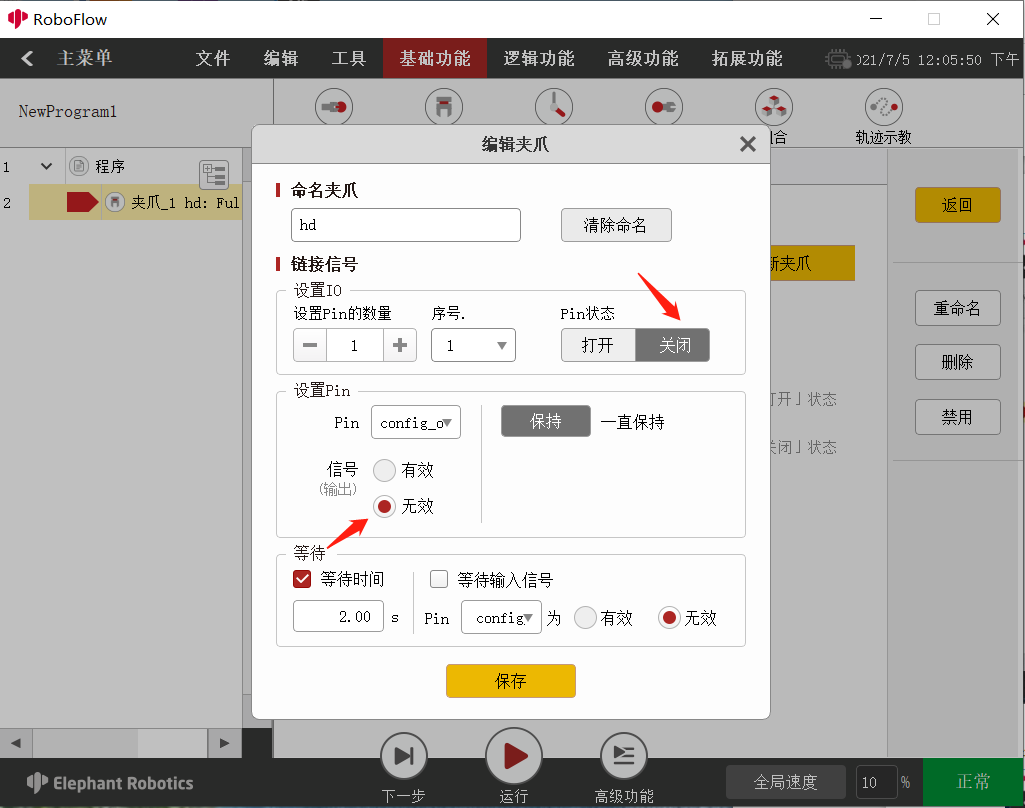Click the combination blocks toolbar icon
The width and height of the screenshot is (1025, 808).
pyautogui.click(x=774, y=107)
